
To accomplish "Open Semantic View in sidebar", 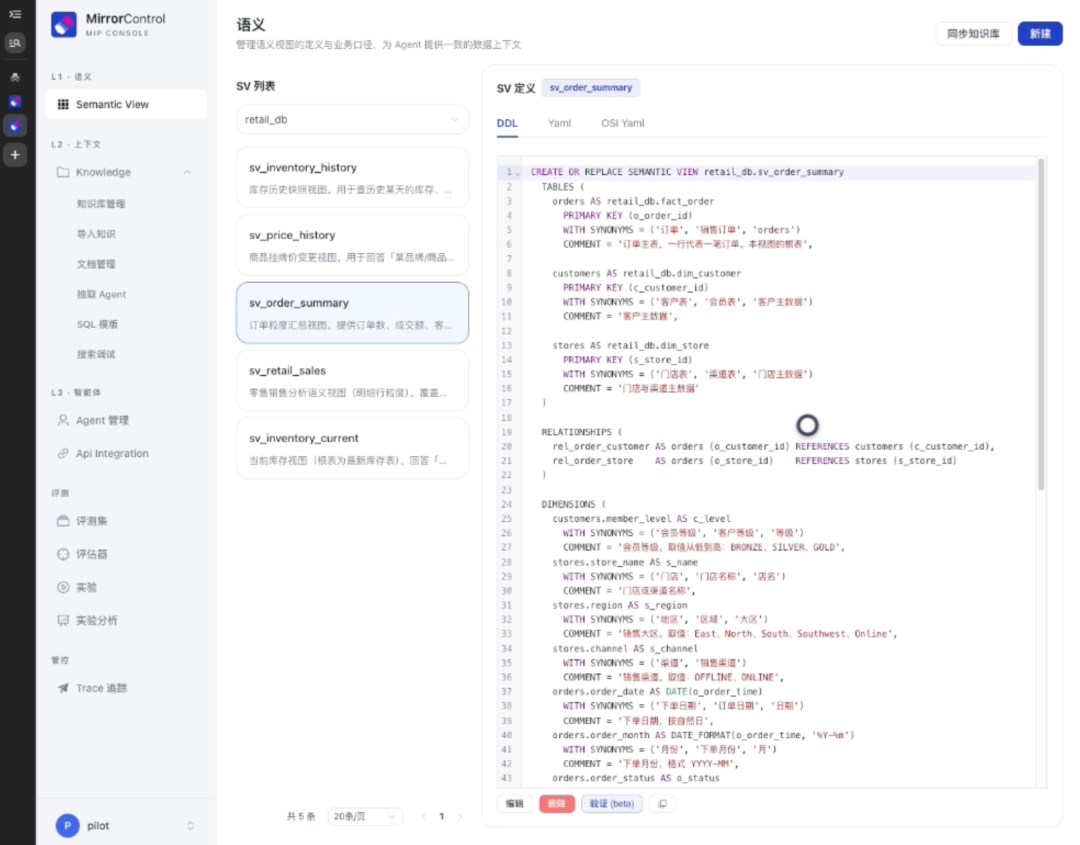I will pyautogui.click(x=126, y=105).
